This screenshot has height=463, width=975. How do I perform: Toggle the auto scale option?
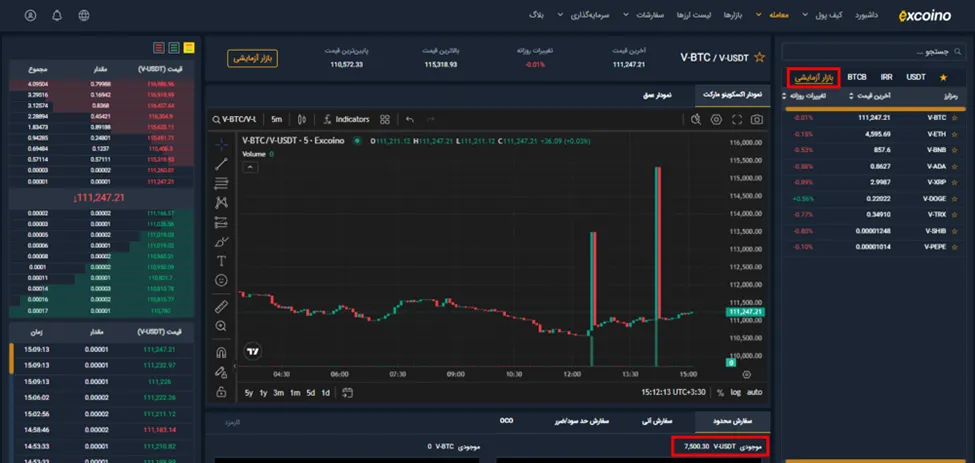tap(754, 392)
